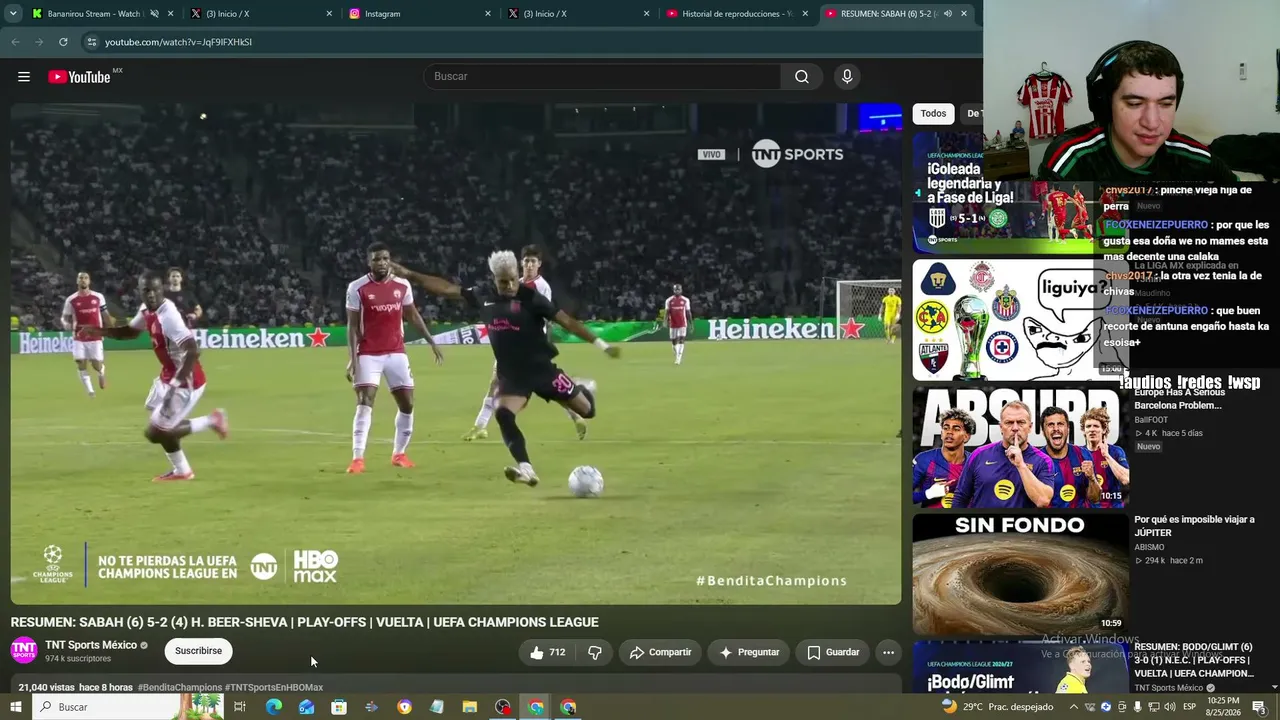Save the video with Guardar
Screen dimensions: 1280x720
833,652
